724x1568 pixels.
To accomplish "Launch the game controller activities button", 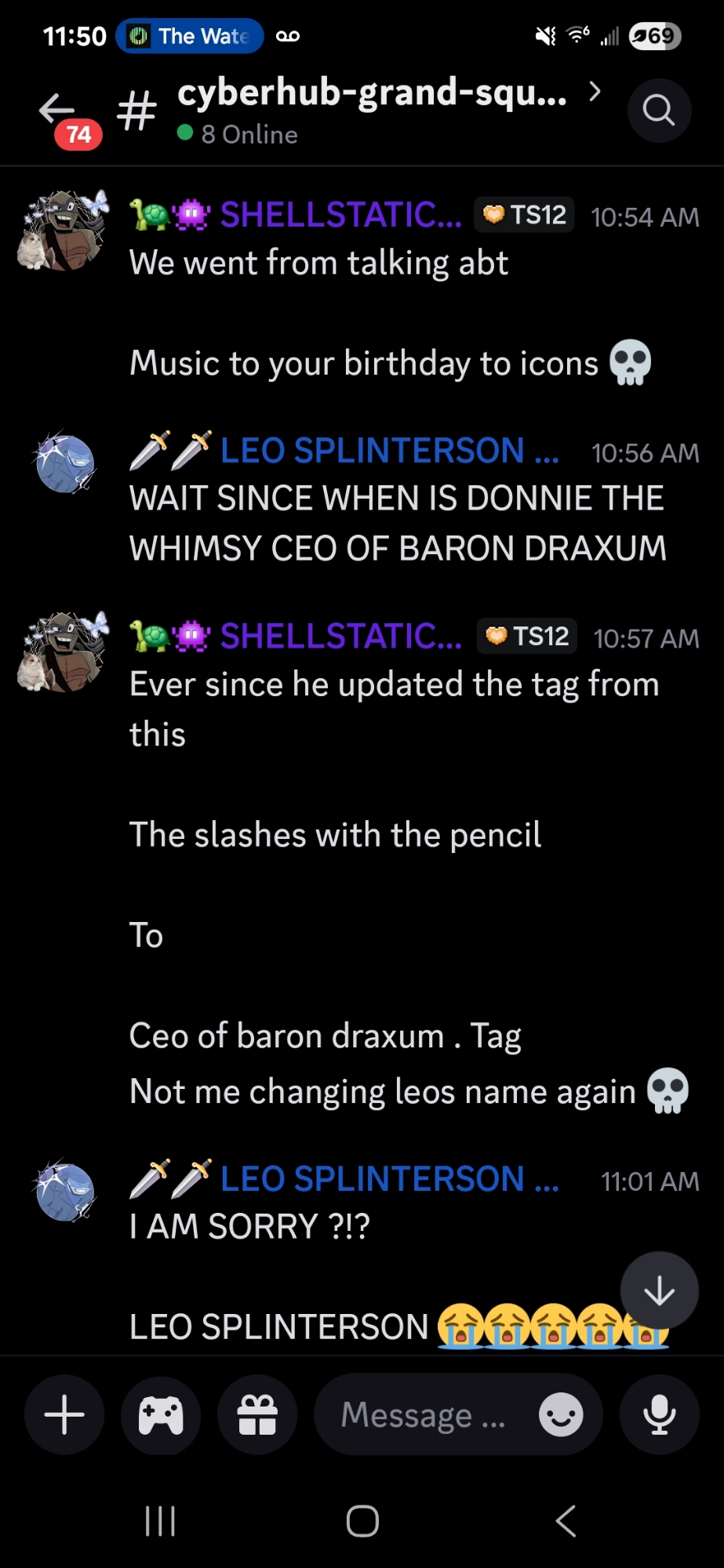I will click(x=161, y=1415).
